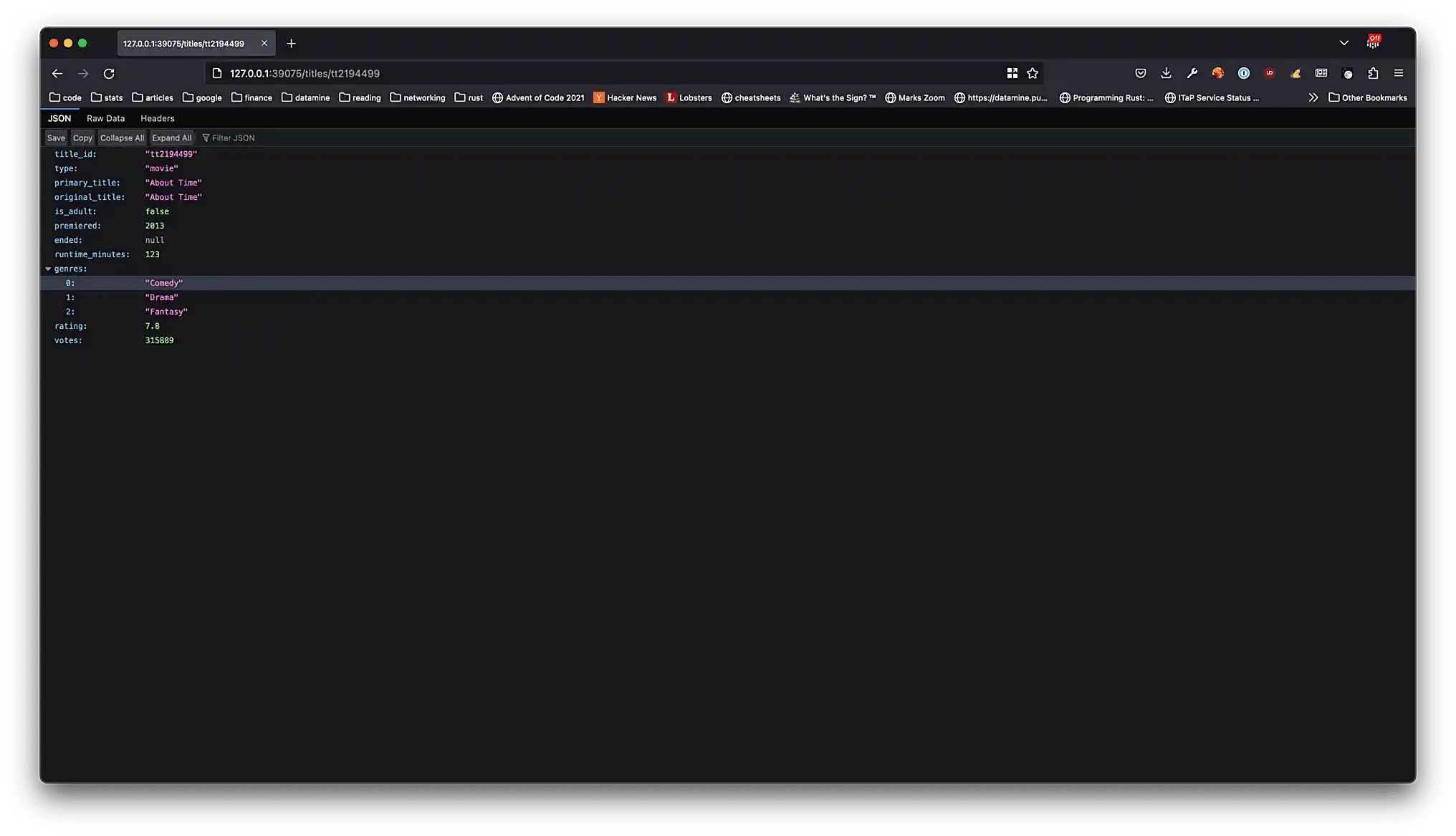
Task: Click the uBlock Origin shield icon
Action: [1269, 73]
